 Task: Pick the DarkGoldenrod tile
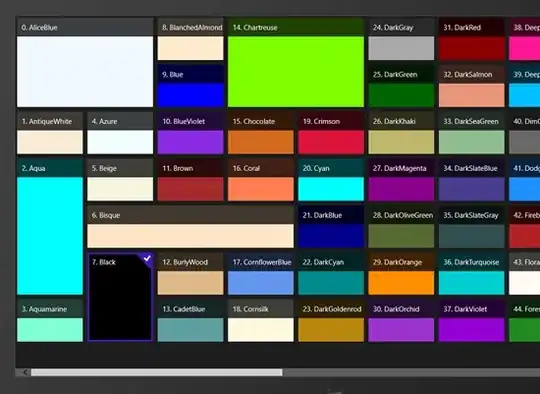tap(331, 321)
